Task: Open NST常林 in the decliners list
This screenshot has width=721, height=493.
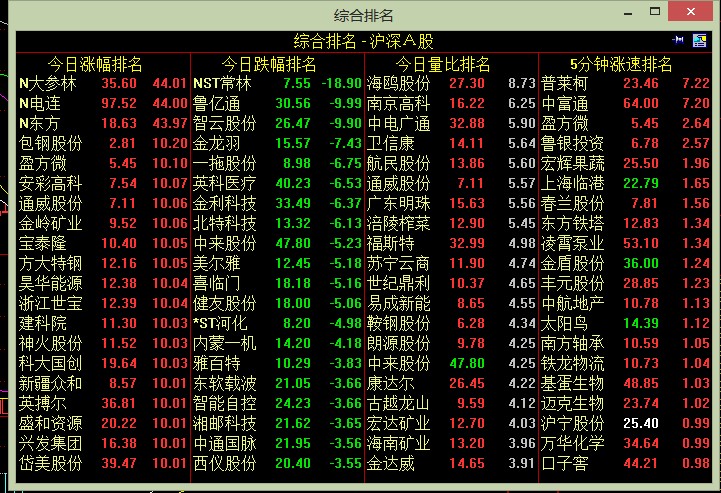Action: click(223, 84)
